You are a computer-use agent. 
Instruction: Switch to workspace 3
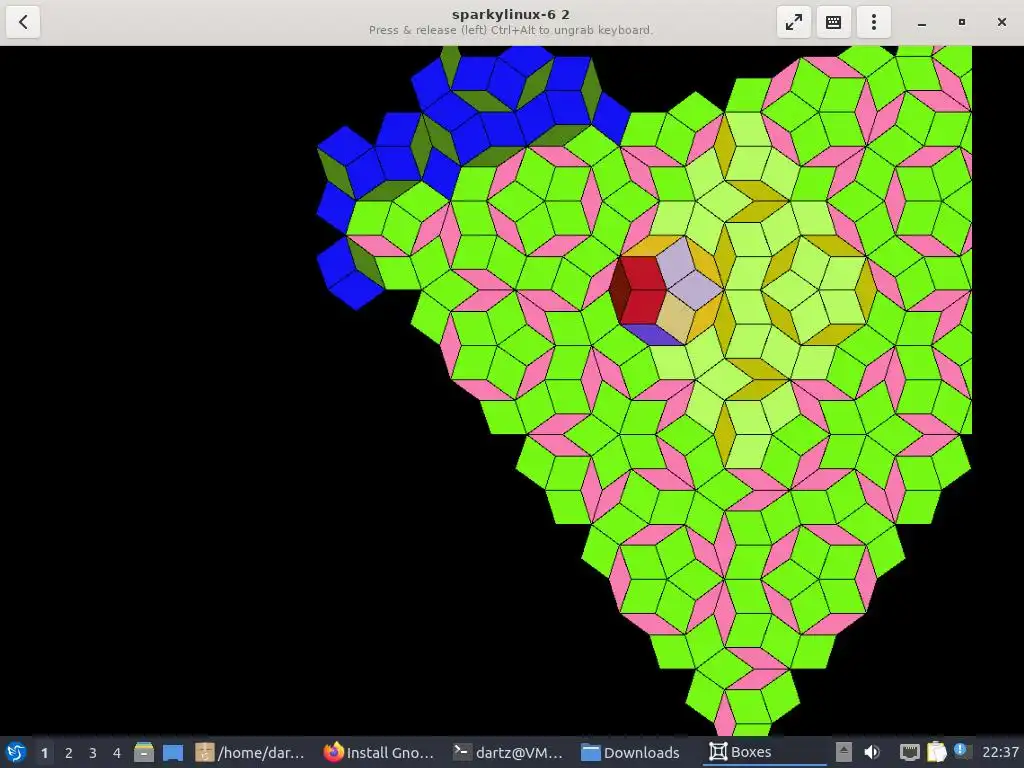(93, 753)
